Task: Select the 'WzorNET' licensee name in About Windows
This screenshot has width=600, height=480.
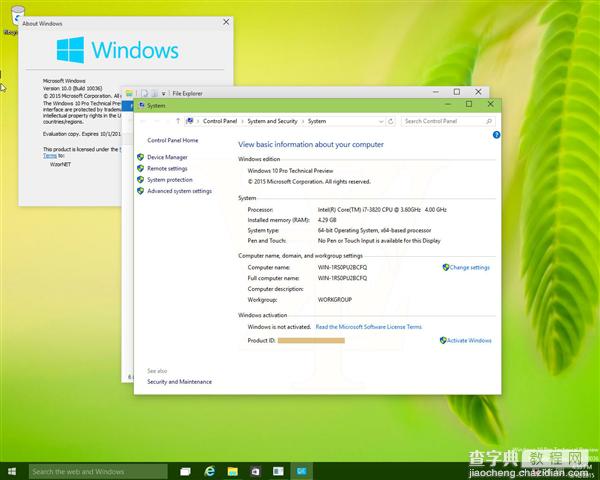Action: (60, 164)
